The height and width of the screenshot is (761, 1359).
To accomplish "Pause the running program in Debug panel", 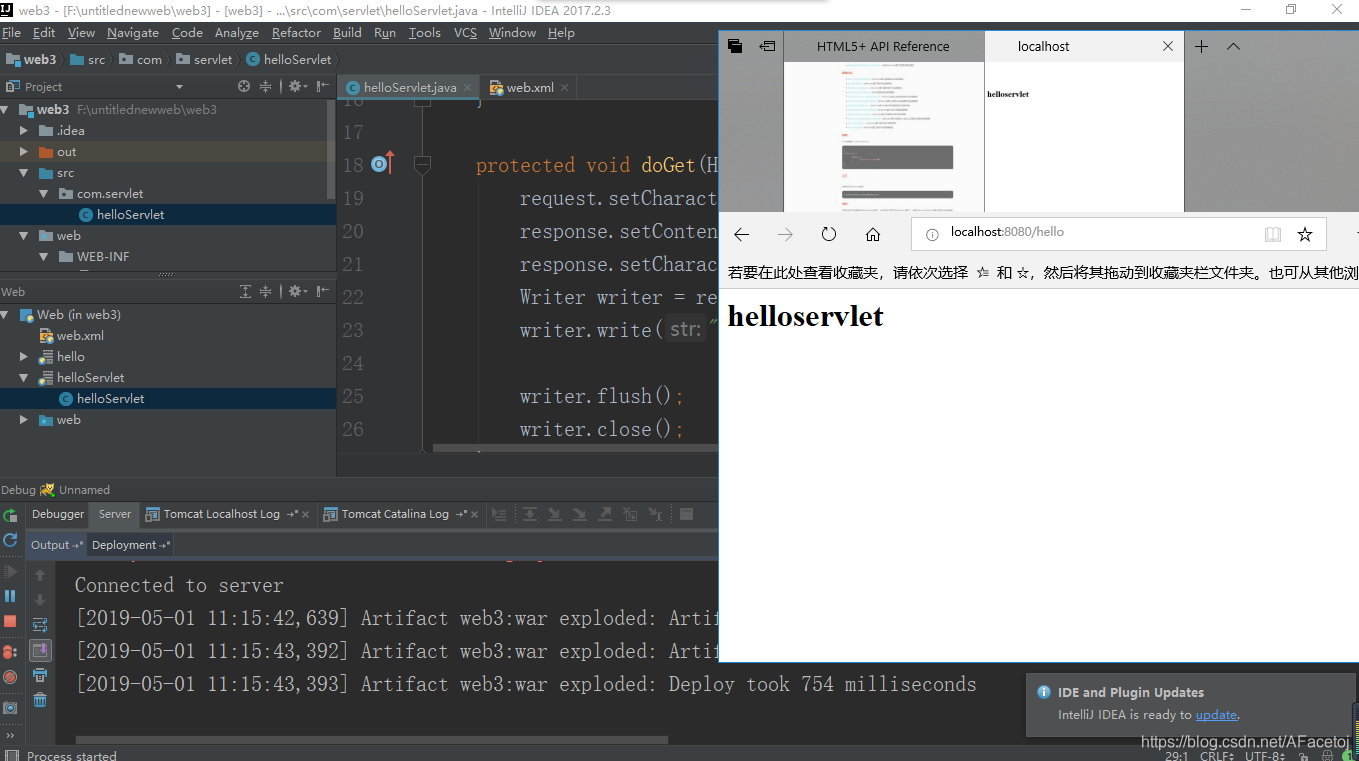I will [10, 596].
